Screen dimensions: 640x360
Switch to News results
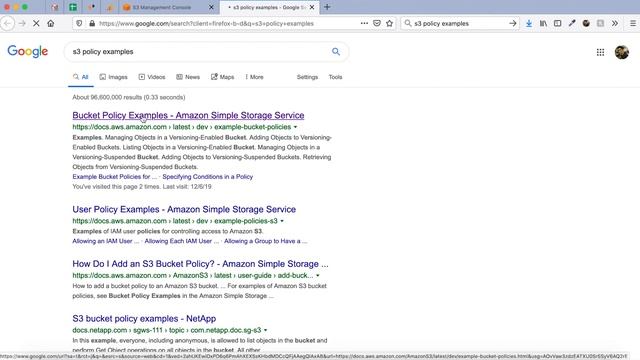click(x=188, y=77)
